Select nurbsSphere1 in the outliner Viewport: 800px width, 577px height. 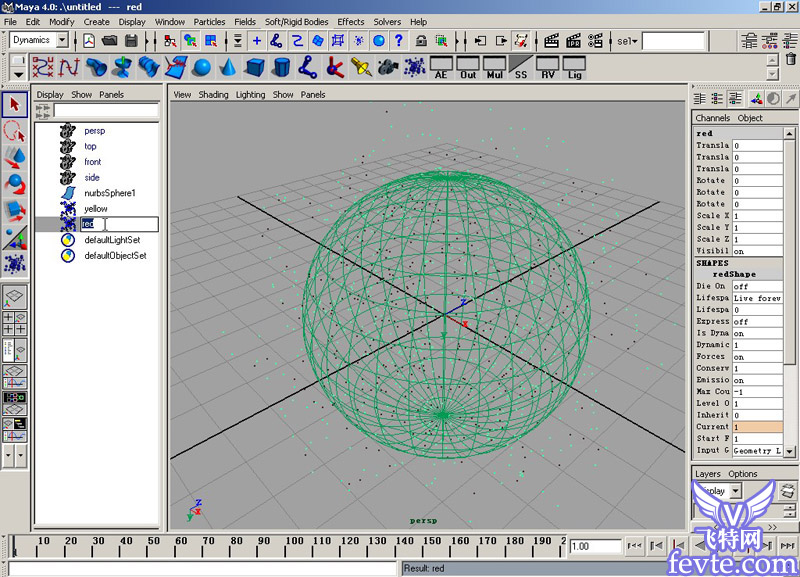[109, 193]
